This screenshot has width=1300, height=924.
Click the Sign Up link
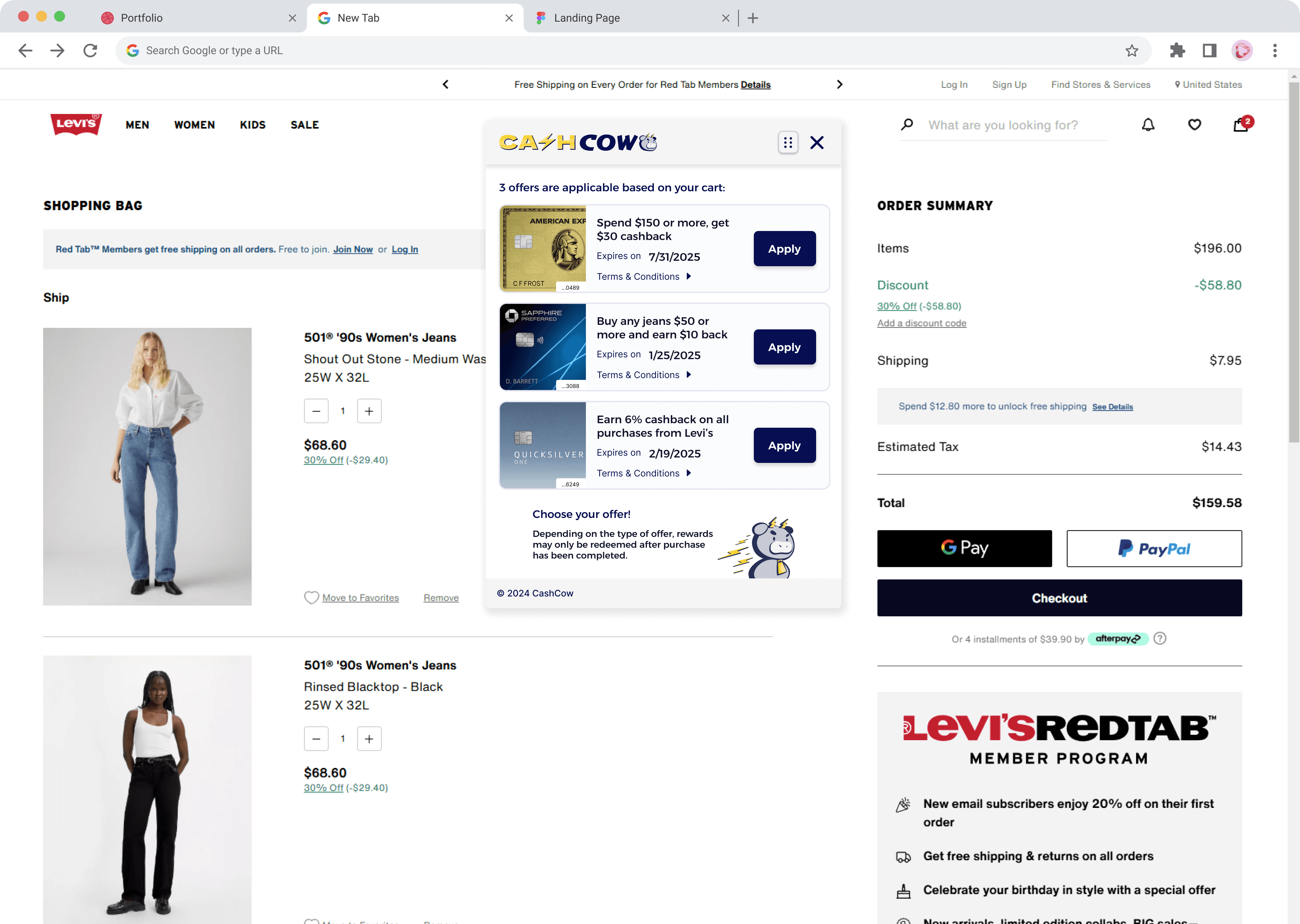tap(1009, 84)
